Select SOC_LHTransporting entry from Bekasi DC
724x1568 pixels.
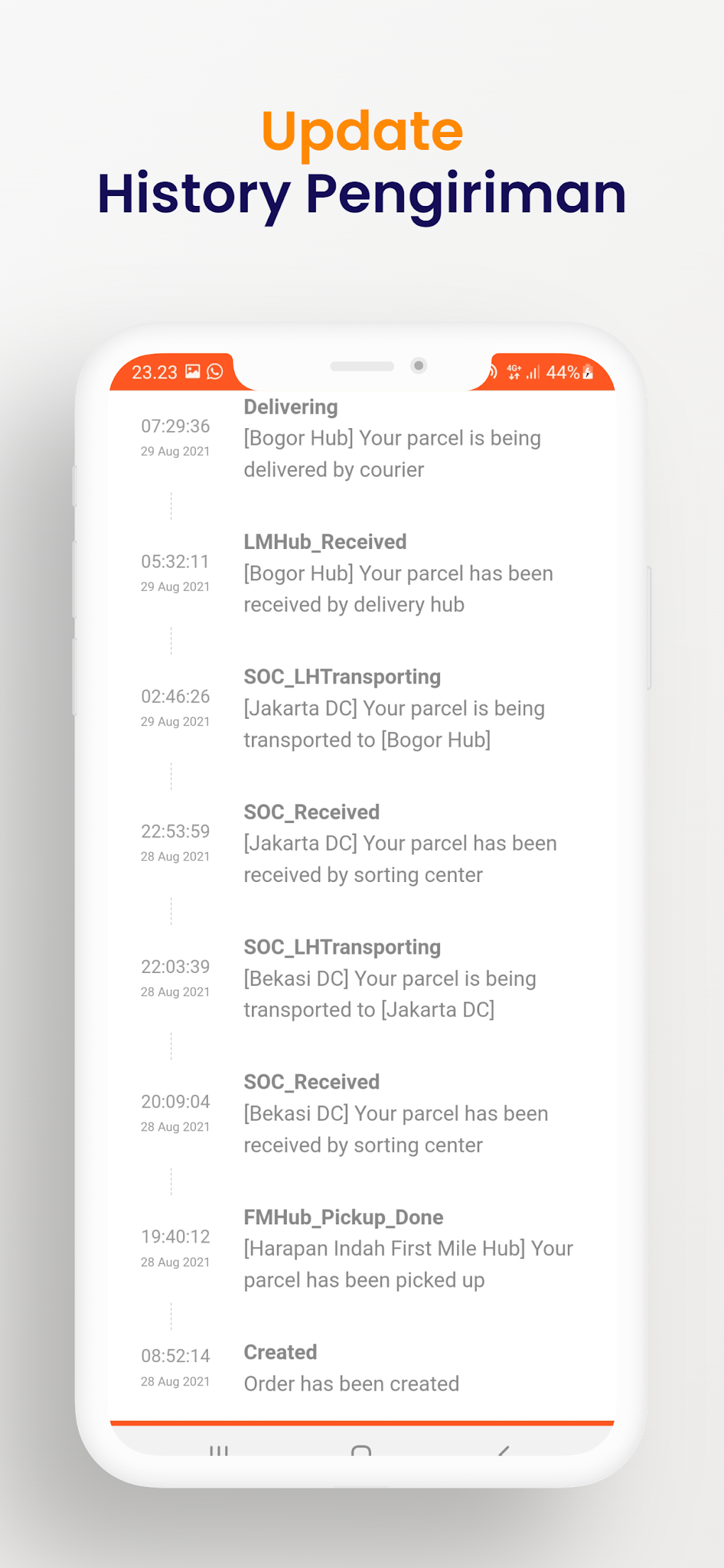pyautogui.click(x=390, y=978)
